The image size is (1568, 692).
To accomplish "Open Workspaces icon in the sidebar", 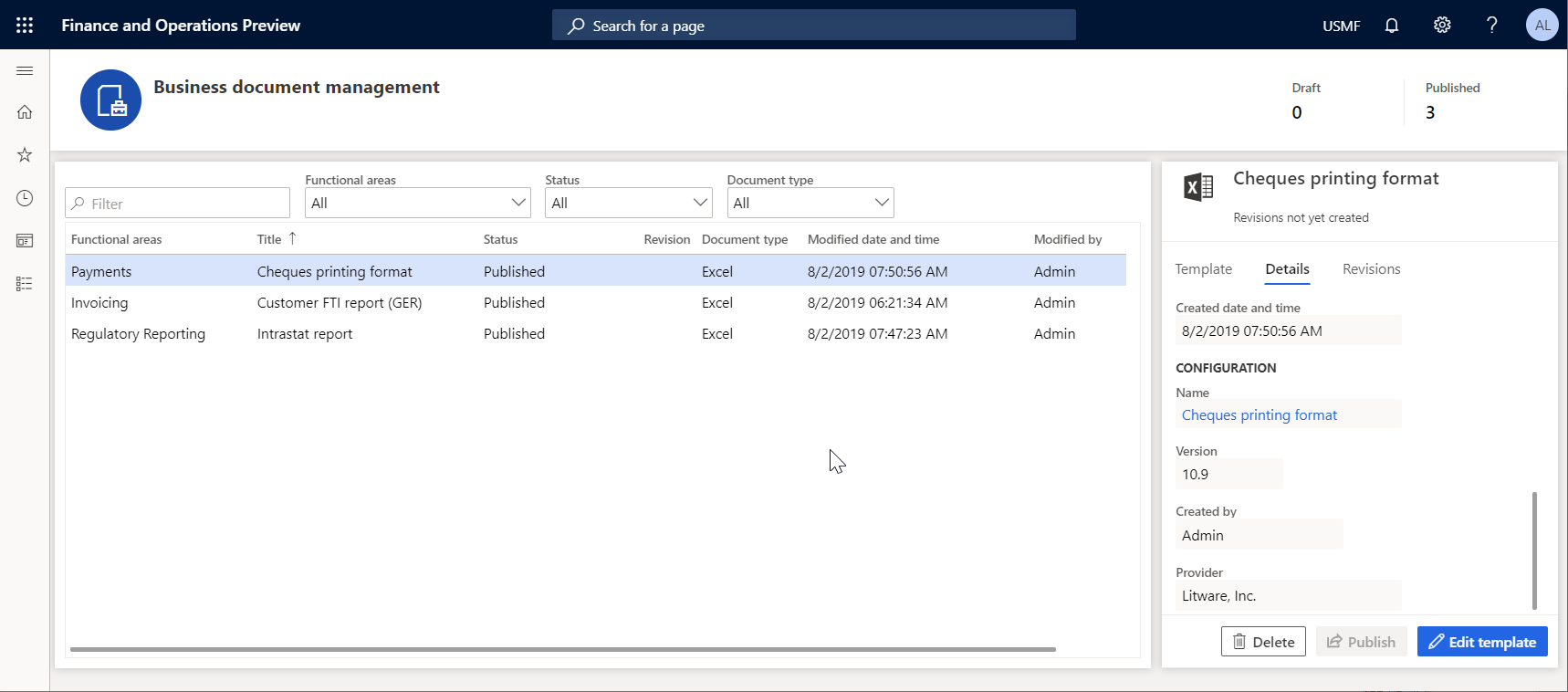I will coord(25,241).
